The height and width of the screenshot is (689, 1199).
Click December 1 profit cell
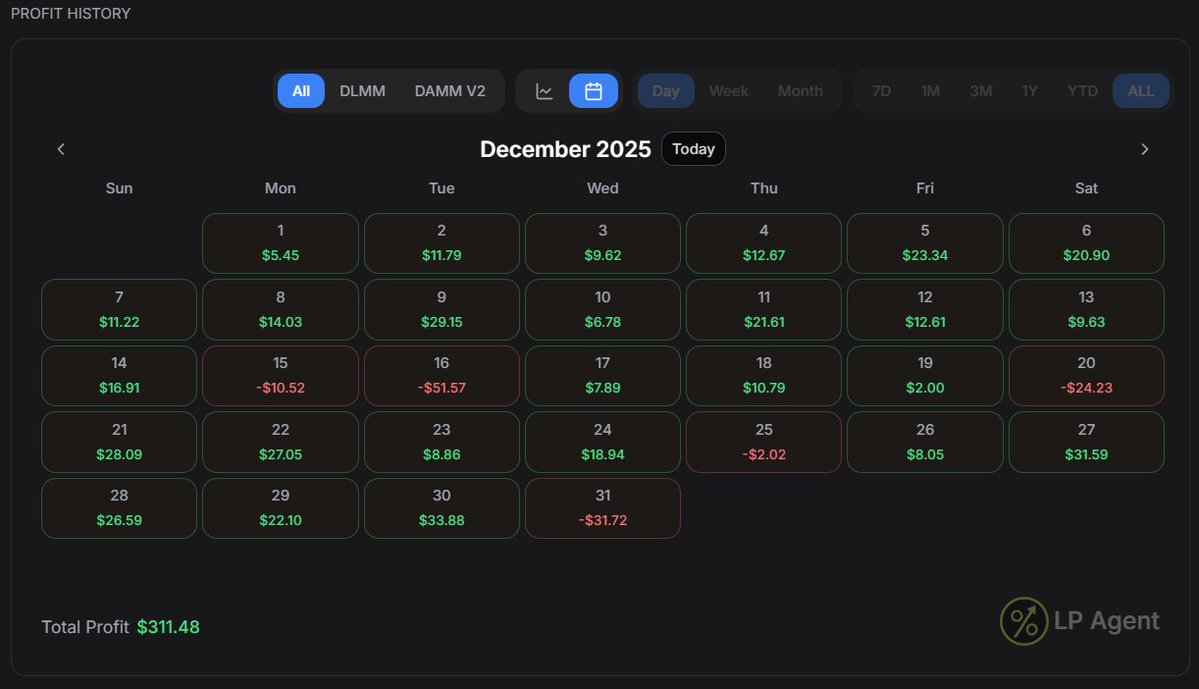pyautogui.click(x=280, y=243)
